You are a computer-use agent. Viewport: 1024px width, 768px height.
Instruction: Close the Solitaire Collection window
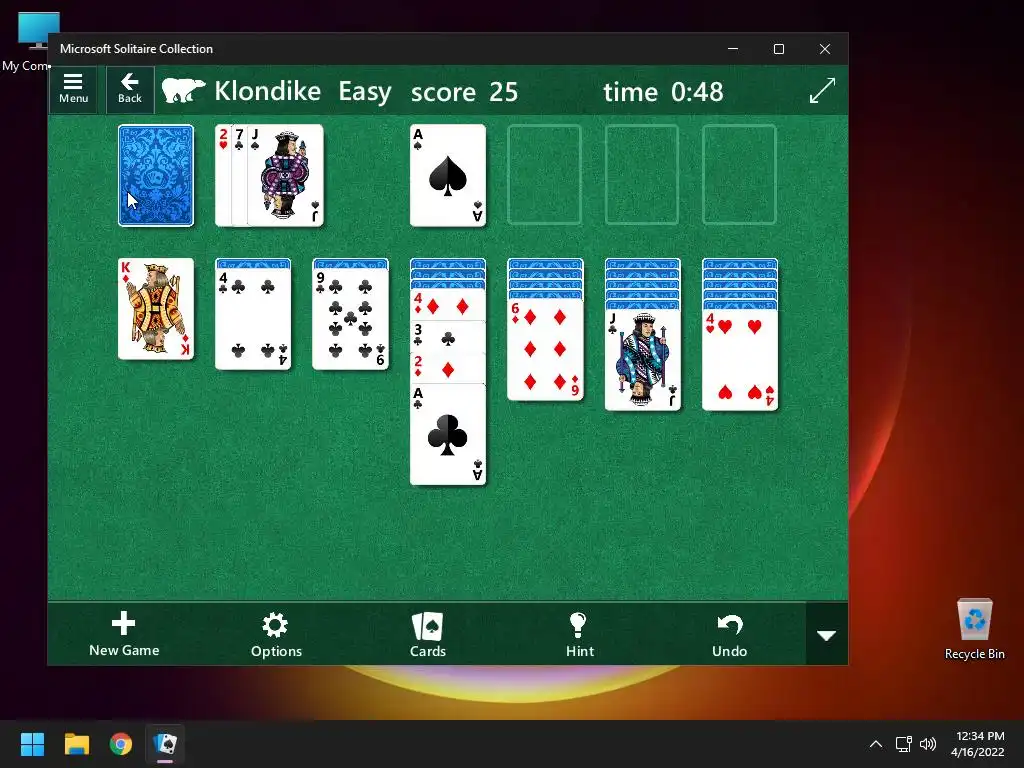tap(825, 49)
